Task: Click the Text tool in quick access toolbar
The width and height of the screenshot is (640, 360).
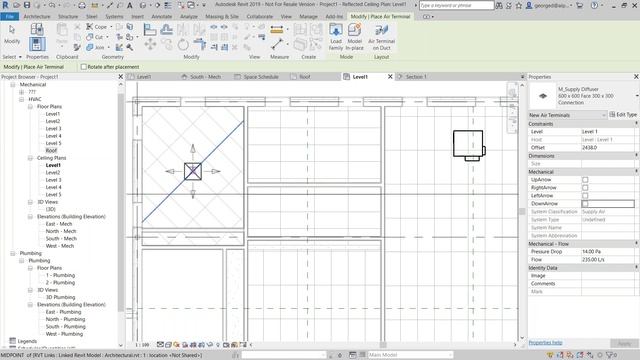Action: [130, 5]
